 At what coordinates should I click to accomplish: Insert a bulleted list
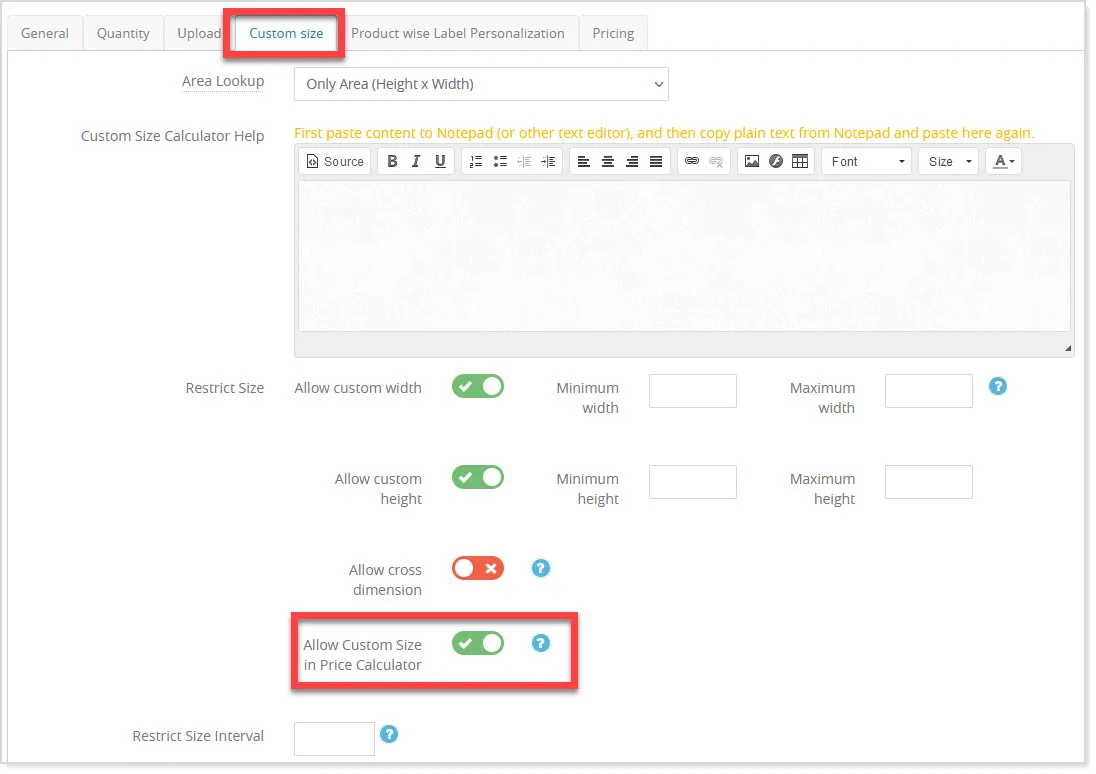point(500,162)
